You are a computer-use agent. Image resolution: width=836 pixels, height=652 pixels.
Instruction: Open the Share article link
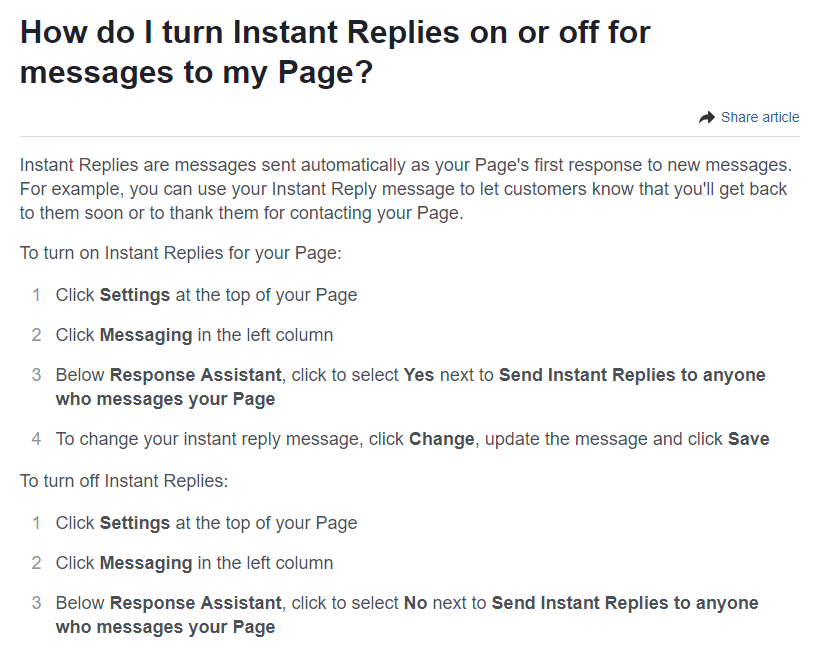coord(760,117)
